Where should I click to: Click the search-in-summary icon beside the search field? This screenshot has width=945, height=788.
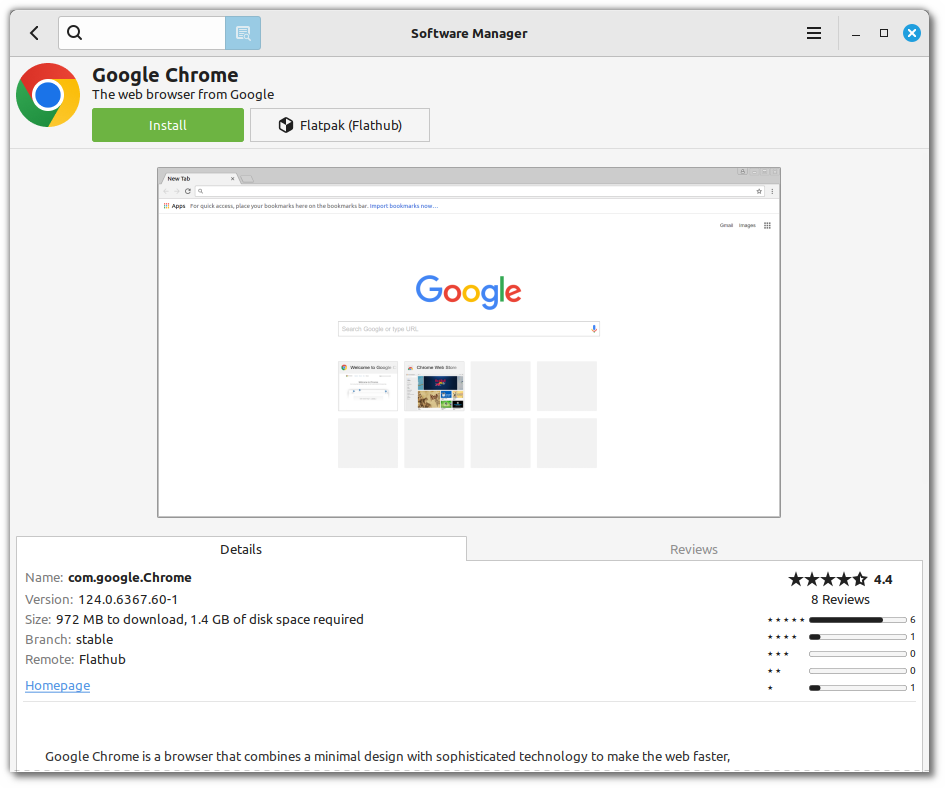coord(243,33)
